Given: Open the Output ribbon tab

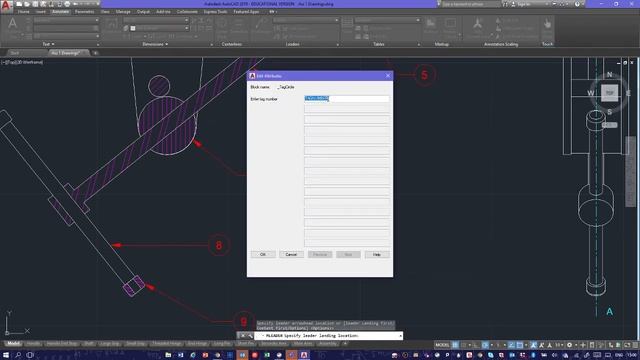Looking at the screenshot, I should click(x=143, y=11).
